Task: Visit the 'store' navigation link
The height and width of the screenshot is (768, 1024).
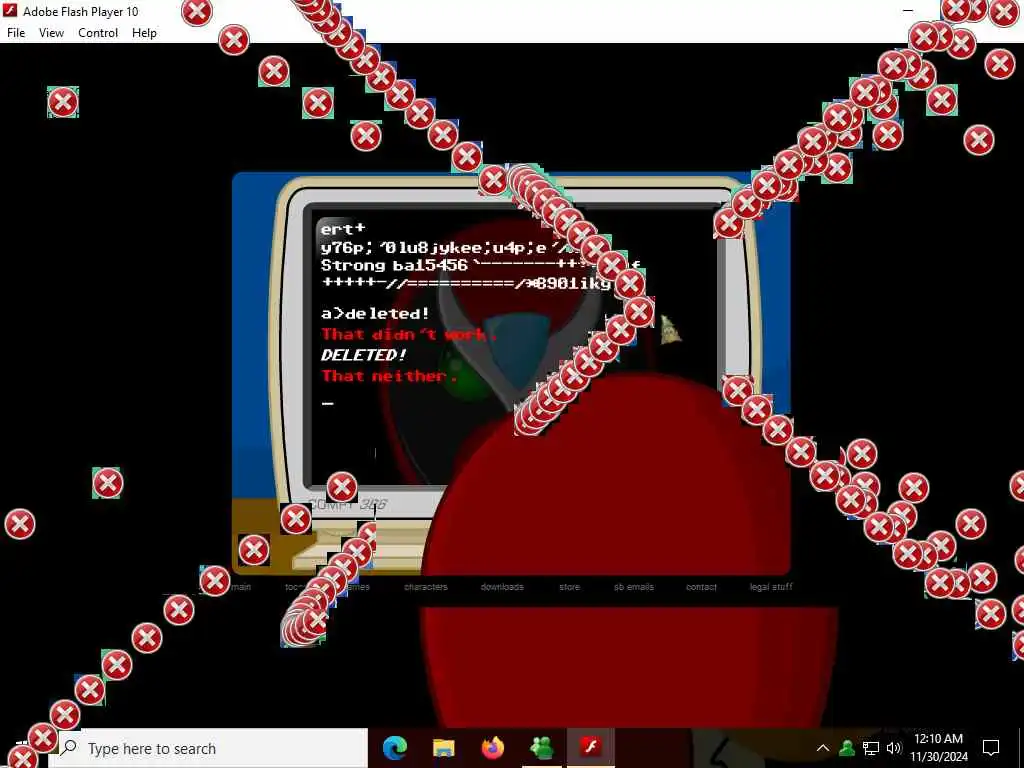Action: 569,586
